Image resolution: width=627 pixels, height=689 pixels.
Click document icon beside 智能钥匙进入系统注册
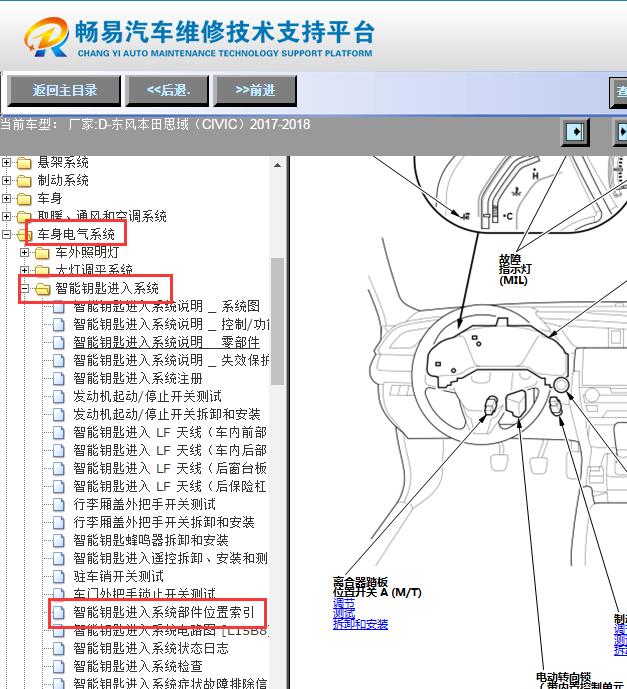(x=58, y=378)
